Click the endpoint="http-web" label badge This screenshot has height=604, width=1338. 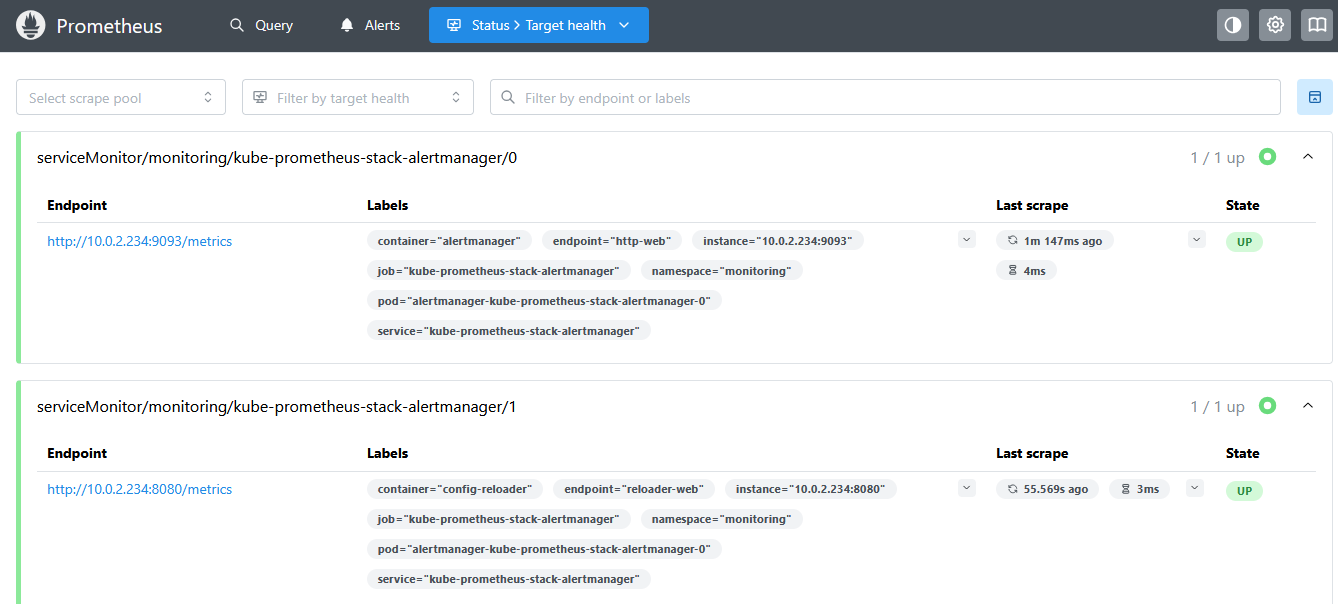pos(612,241)
